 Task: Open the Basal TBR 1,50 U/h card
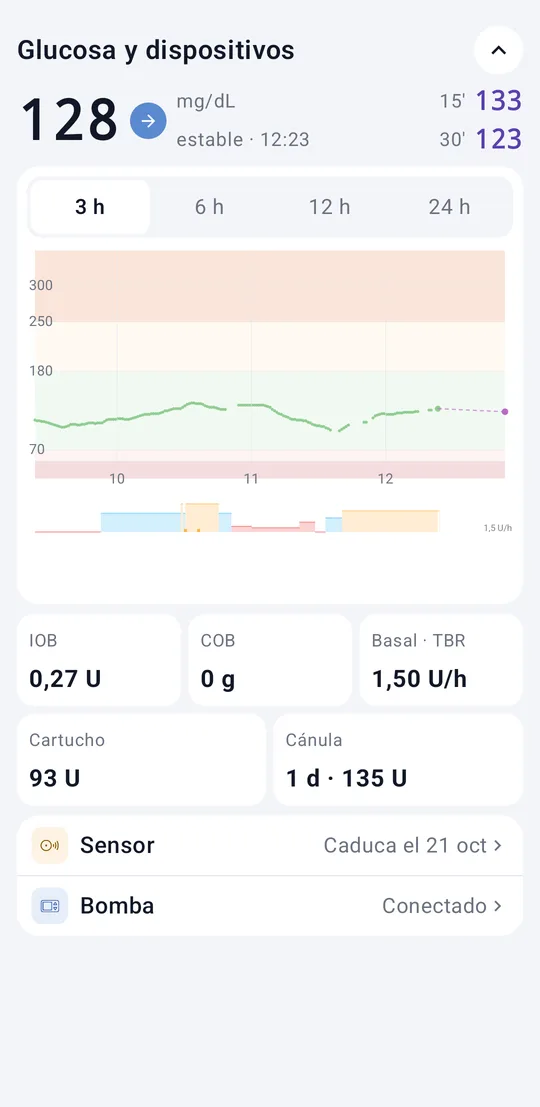441,660
